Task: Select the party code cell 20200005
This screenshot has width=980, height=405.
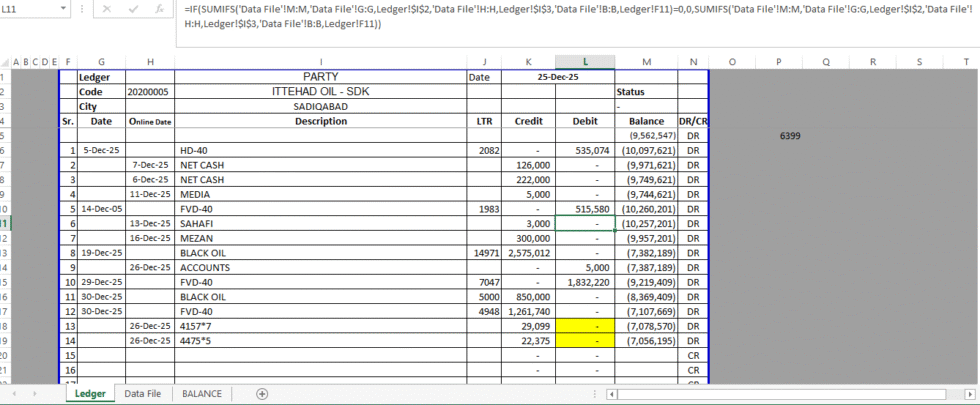Action: 149,91
